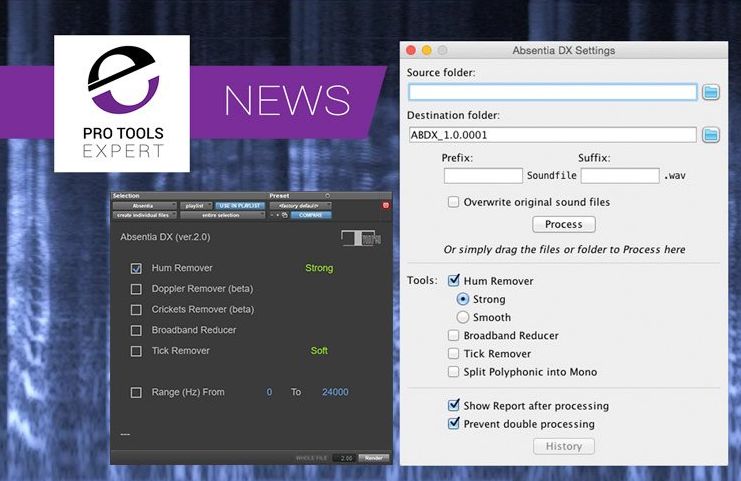Click the Pro Tools Expert logo

tap(122, 103)
